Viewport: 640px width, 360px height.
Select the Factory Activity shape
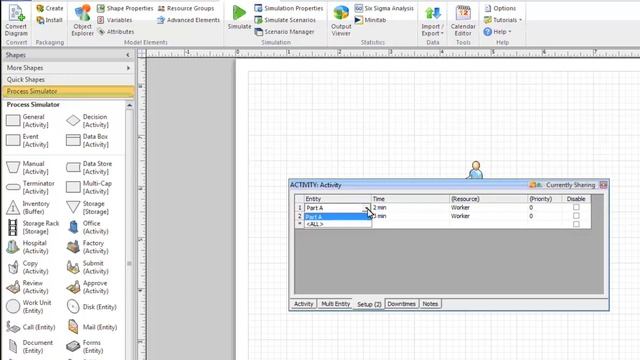click(88, 247)
